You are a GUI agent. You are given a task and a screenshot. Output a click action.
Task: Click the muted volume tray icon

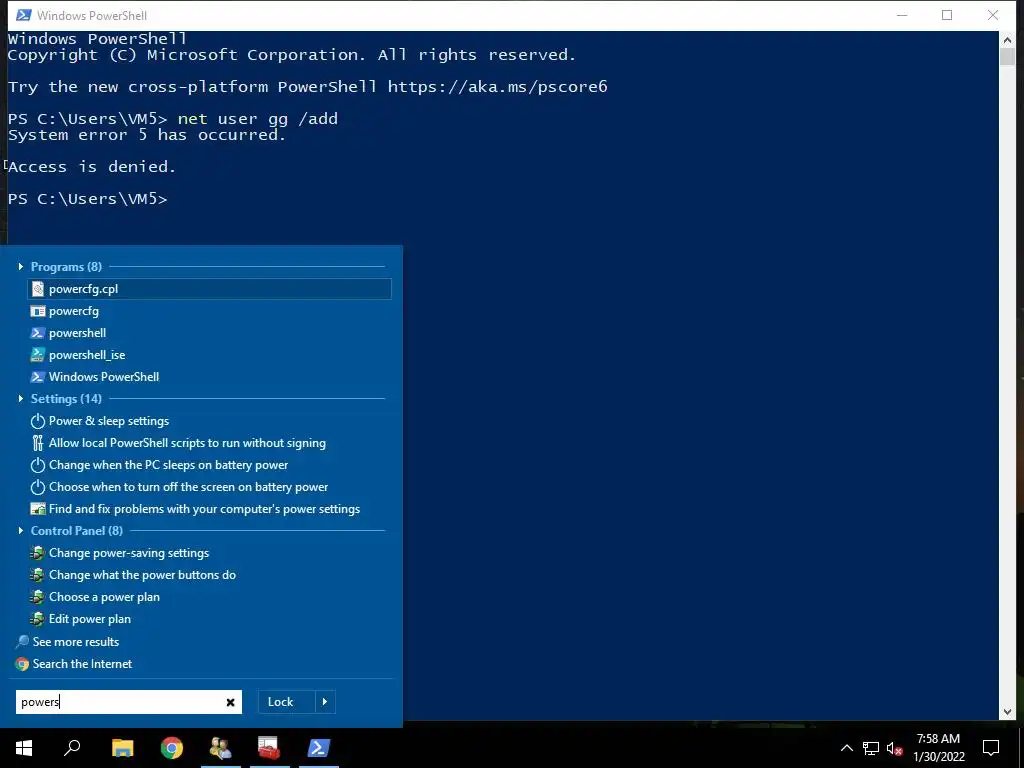tap(895, 748)
